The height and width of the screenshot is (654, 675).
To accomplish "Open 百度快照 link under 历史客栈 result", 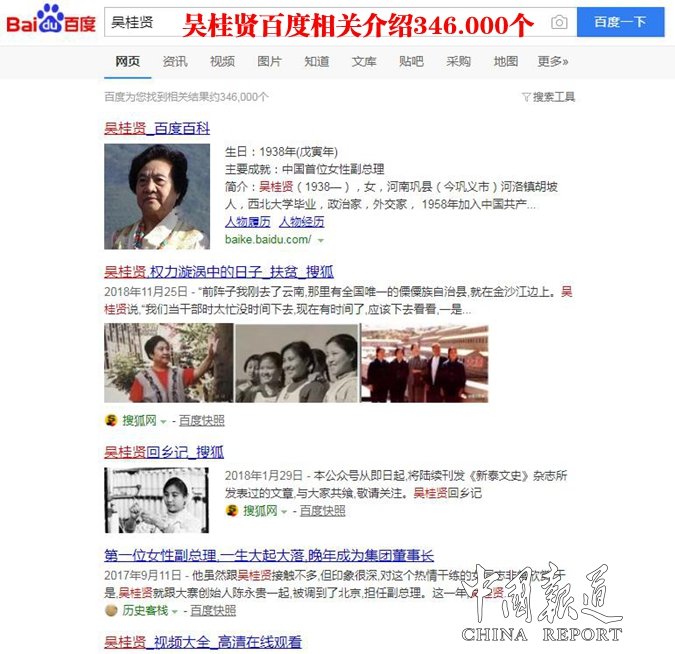I will coord(213,610).
